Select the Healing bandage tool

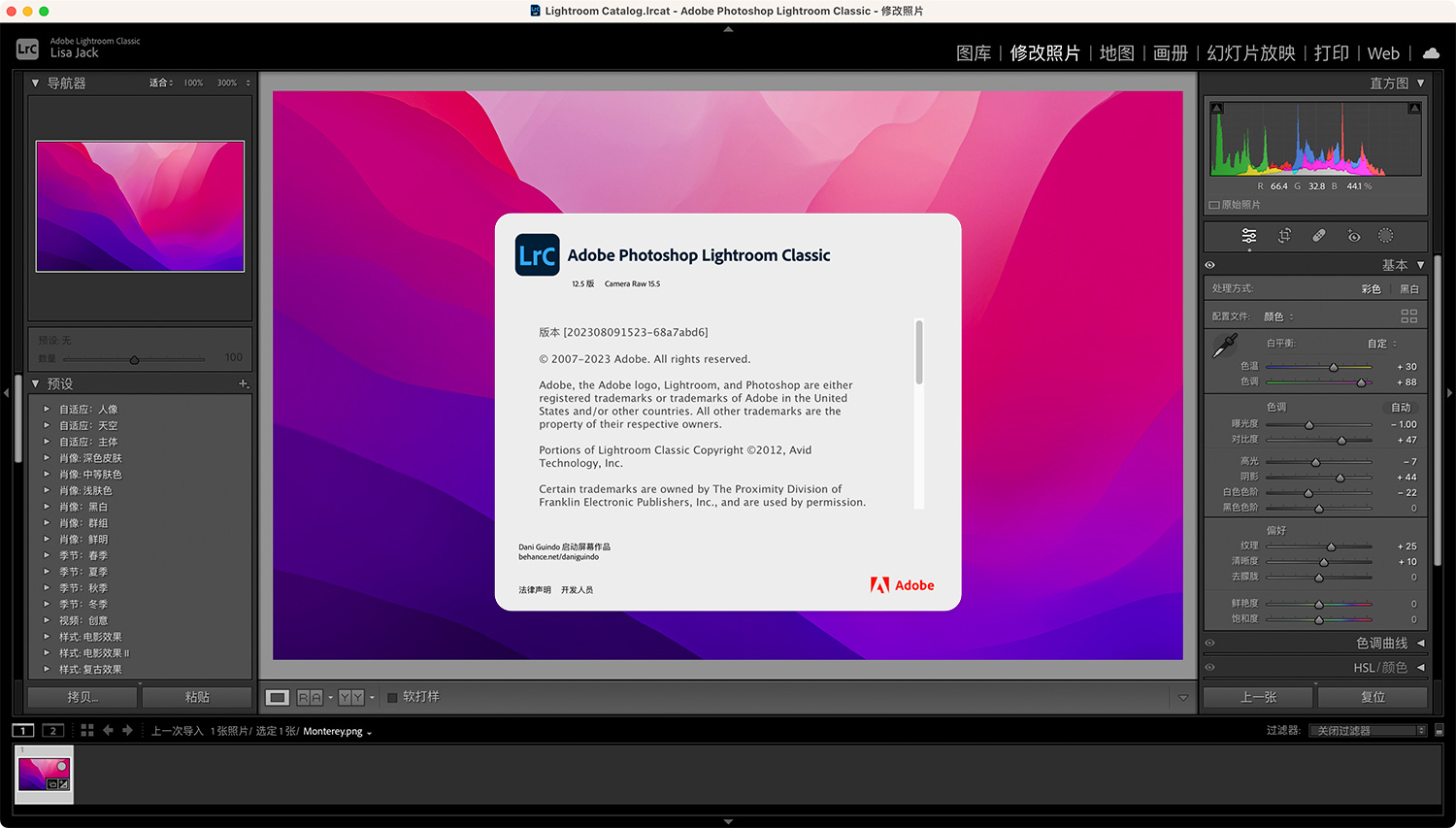pyautogui.click(x=1319, y=236)
